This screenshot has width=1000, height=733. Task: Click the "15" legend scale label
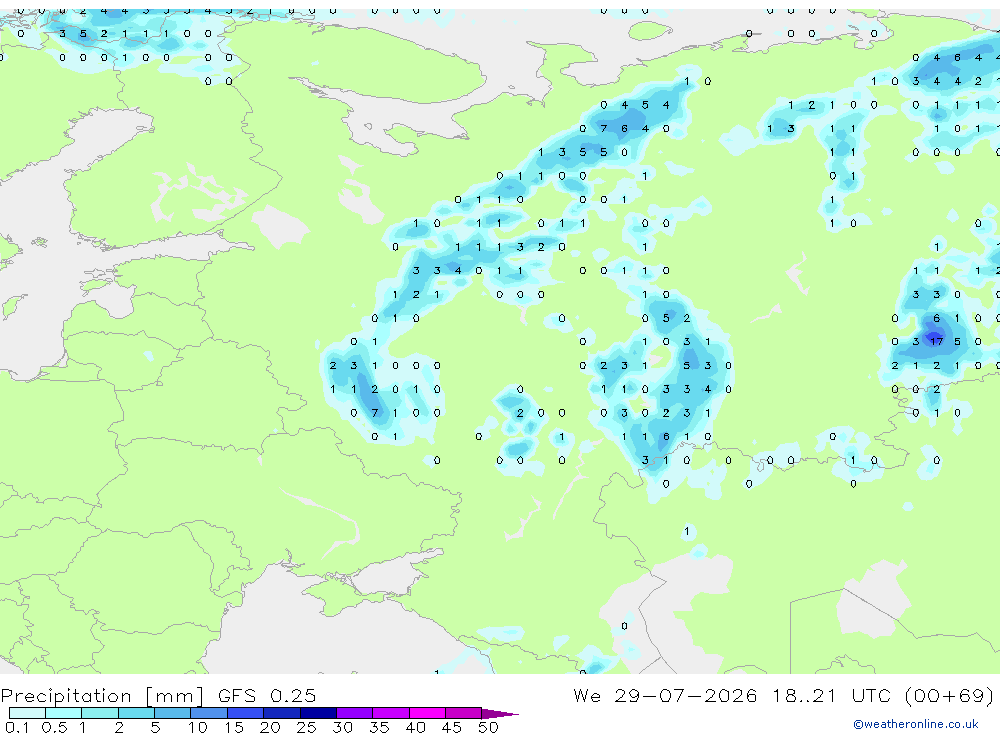(x=234, y=727)
